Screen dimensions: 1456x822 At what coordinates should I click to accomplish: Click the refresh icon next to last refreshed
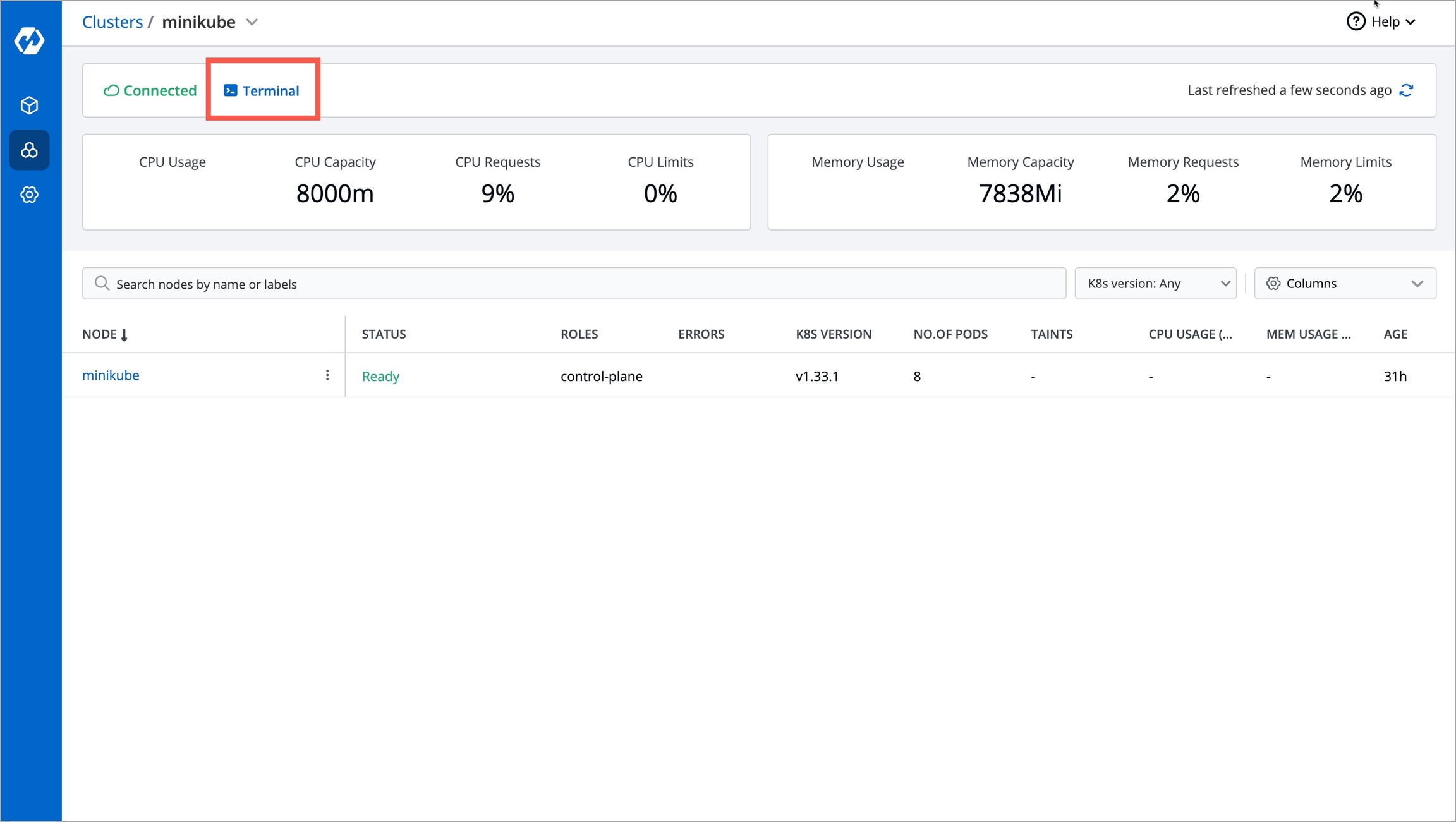pos(1407,90)
